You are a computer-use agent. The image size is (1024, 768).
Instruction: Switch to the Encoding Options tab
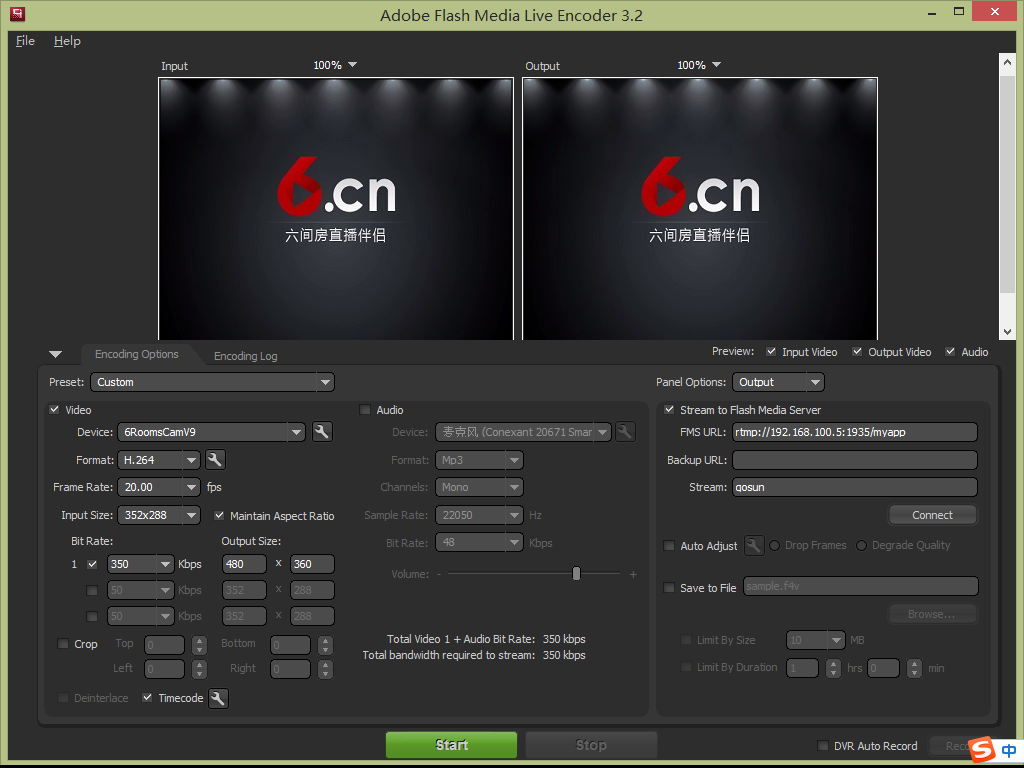[136, 354]
